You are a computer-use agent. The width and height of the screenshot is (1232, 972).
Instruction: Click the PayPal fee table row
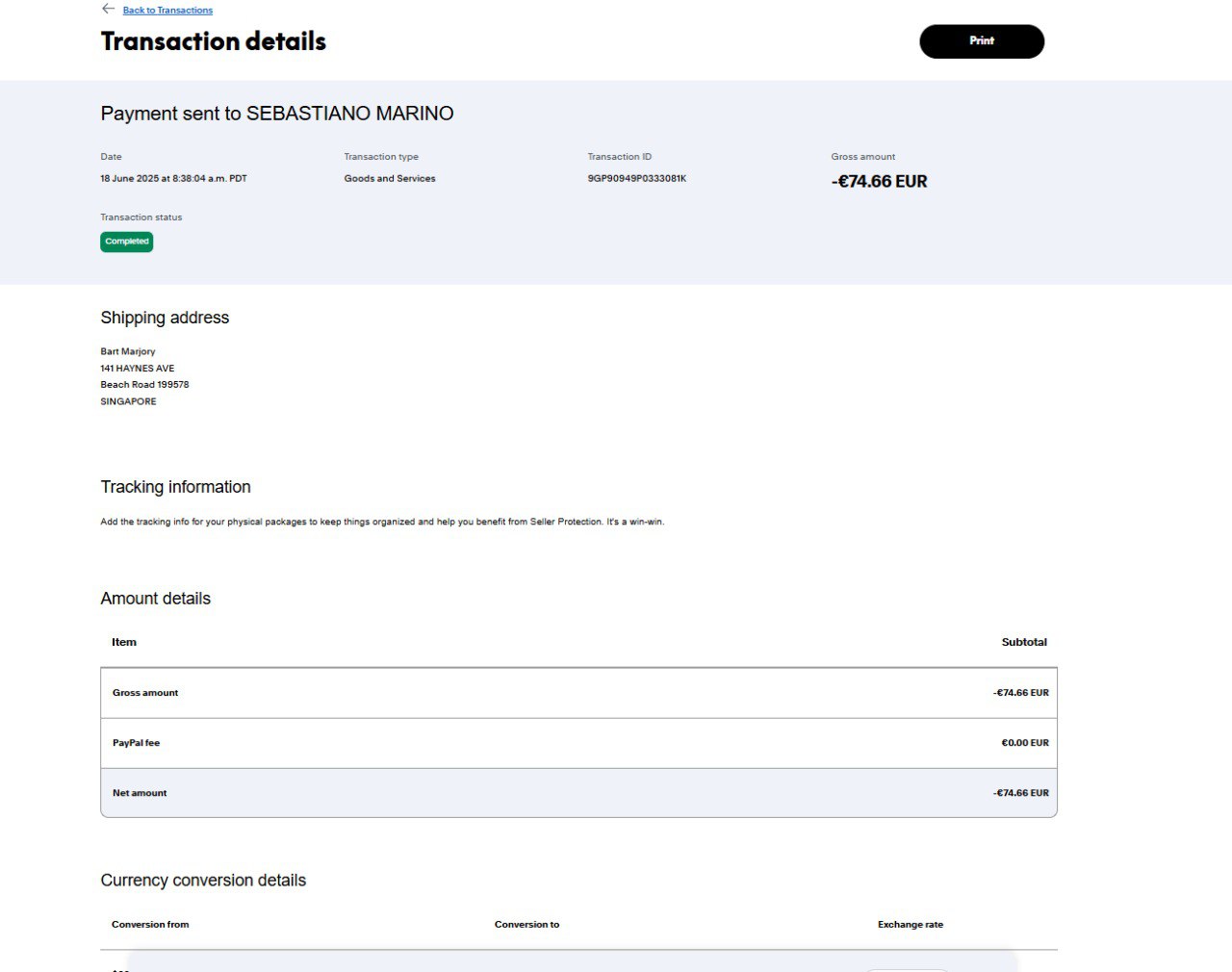pyautogui.click(x=578, y=743)
